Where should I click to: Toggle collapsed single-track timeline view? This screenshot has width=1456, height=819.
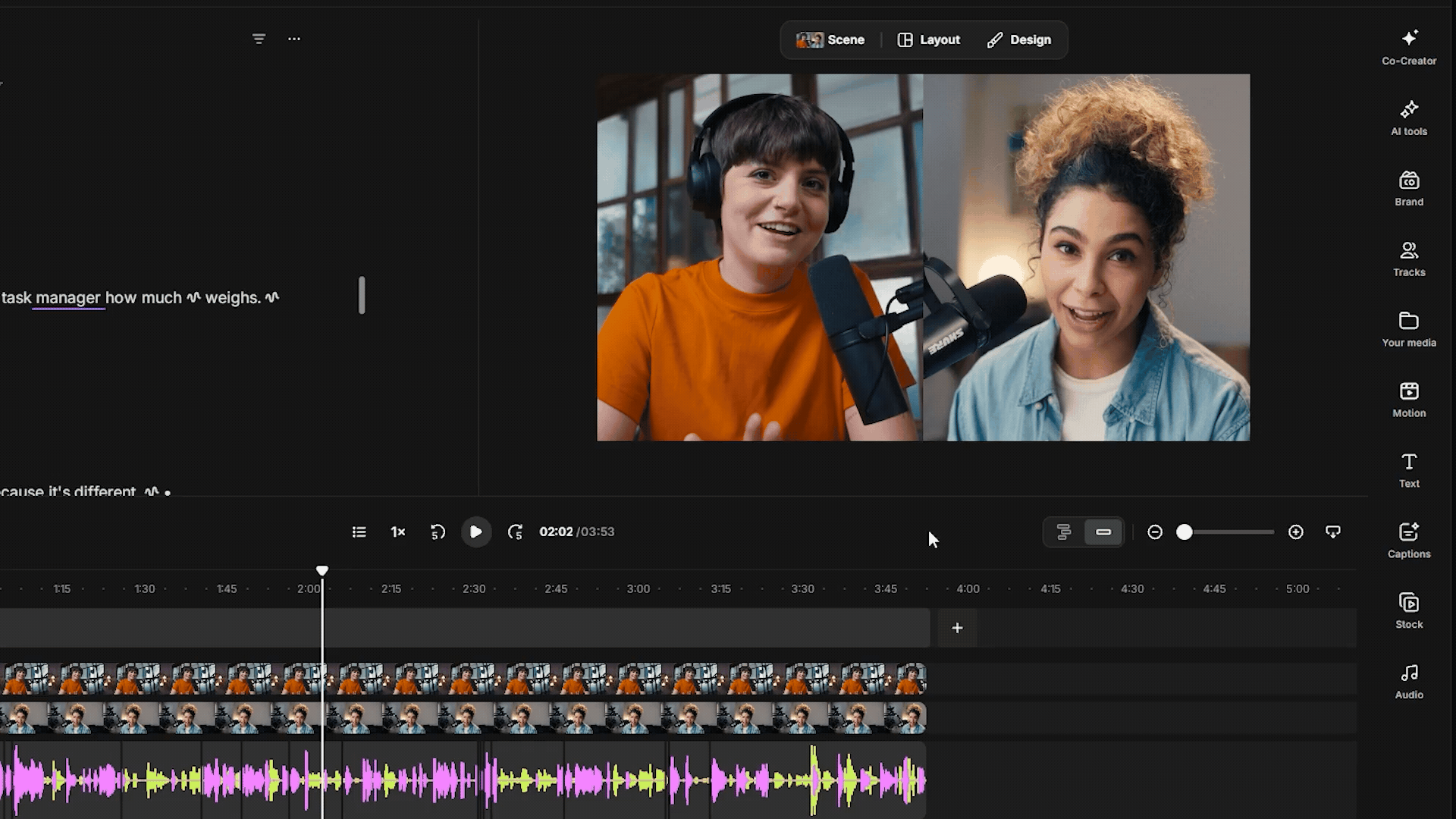point(1103,532)
